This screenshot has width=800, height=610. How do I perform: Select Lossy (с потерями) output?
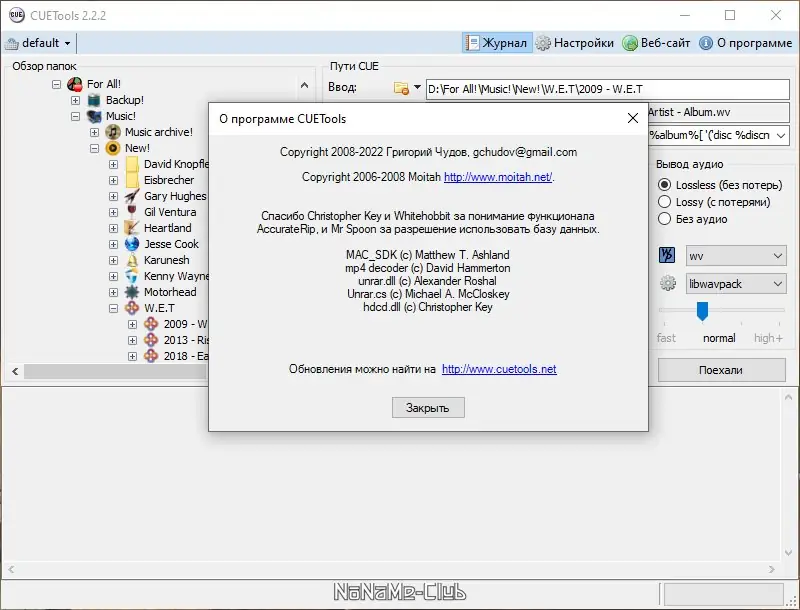(x=714, y=202)
